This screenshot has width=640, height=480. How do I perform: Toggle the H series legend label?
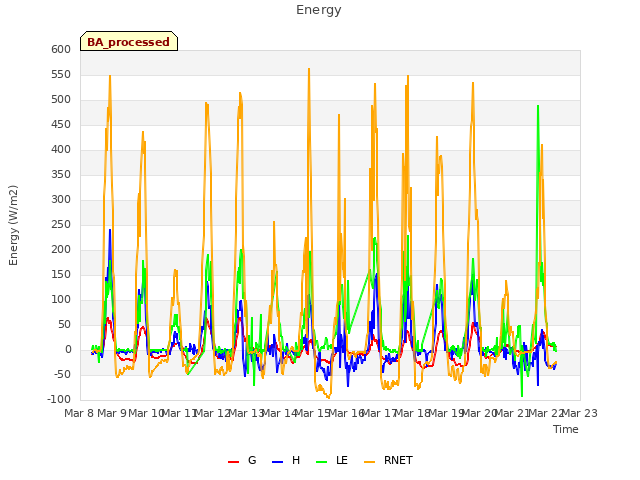pos(296,460)
